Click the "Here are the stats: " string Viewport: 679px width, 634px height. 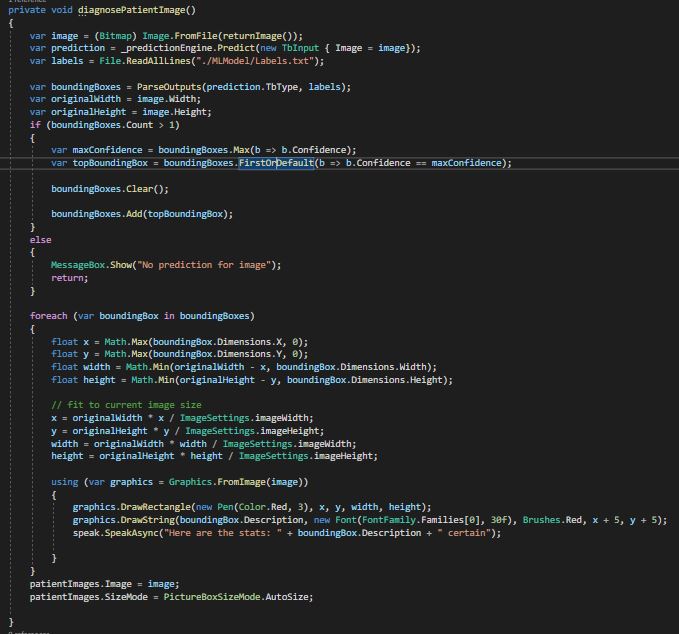pos(223,533)
